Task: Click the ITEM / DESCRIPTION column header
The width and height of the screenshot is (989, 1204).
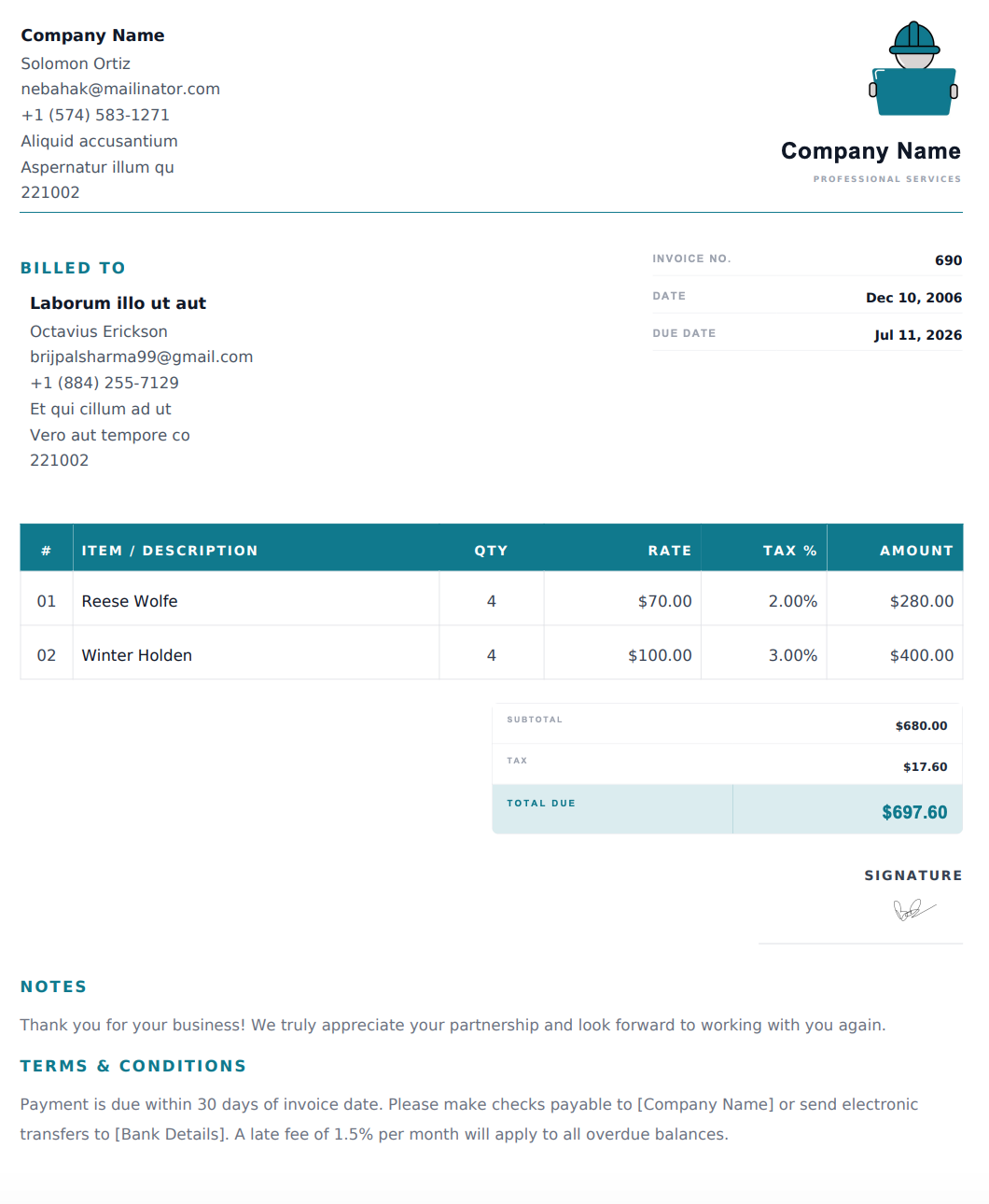Action: [x=170, y=551]
